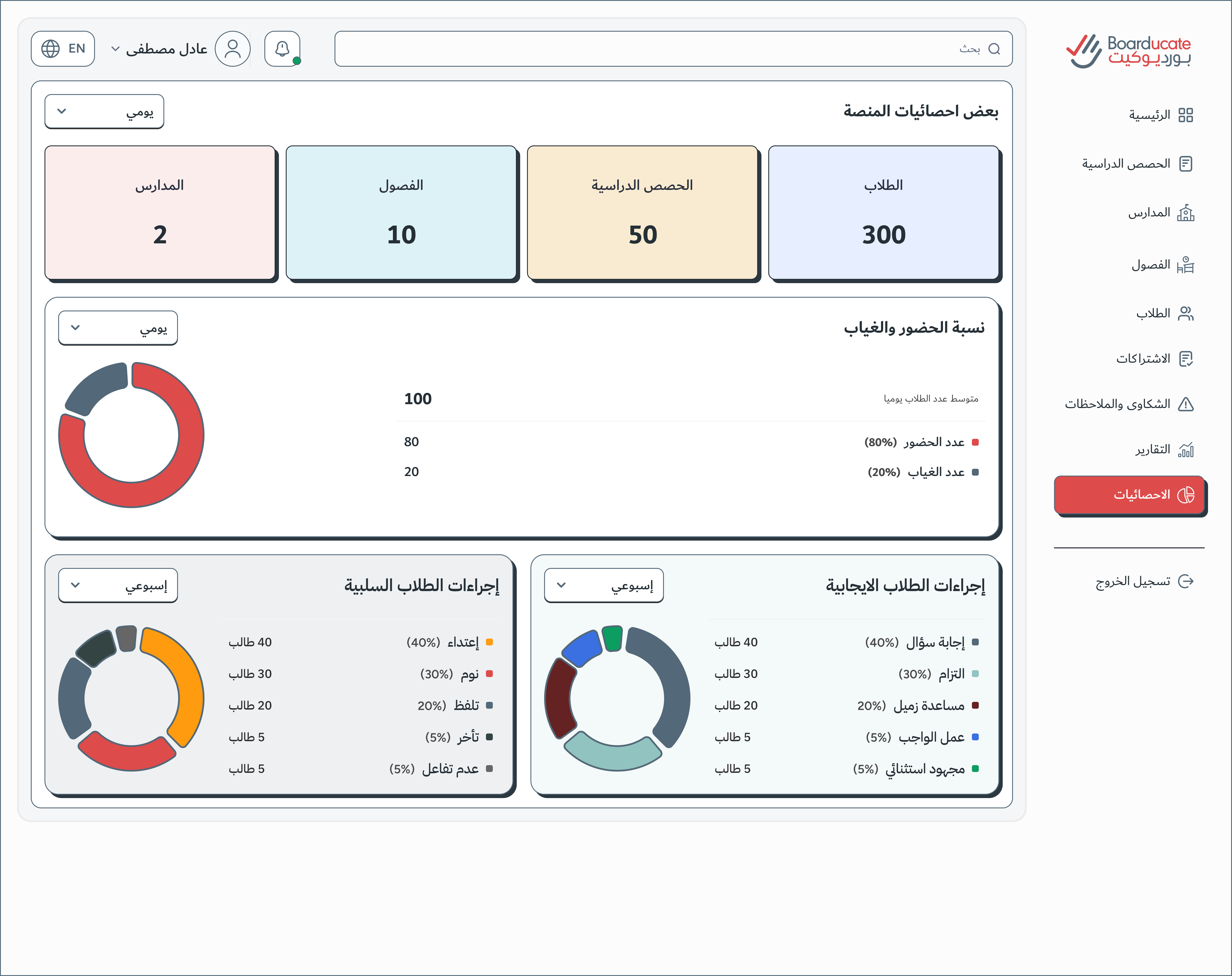Open the الطلاب 300 statistics card

(883, 213)
